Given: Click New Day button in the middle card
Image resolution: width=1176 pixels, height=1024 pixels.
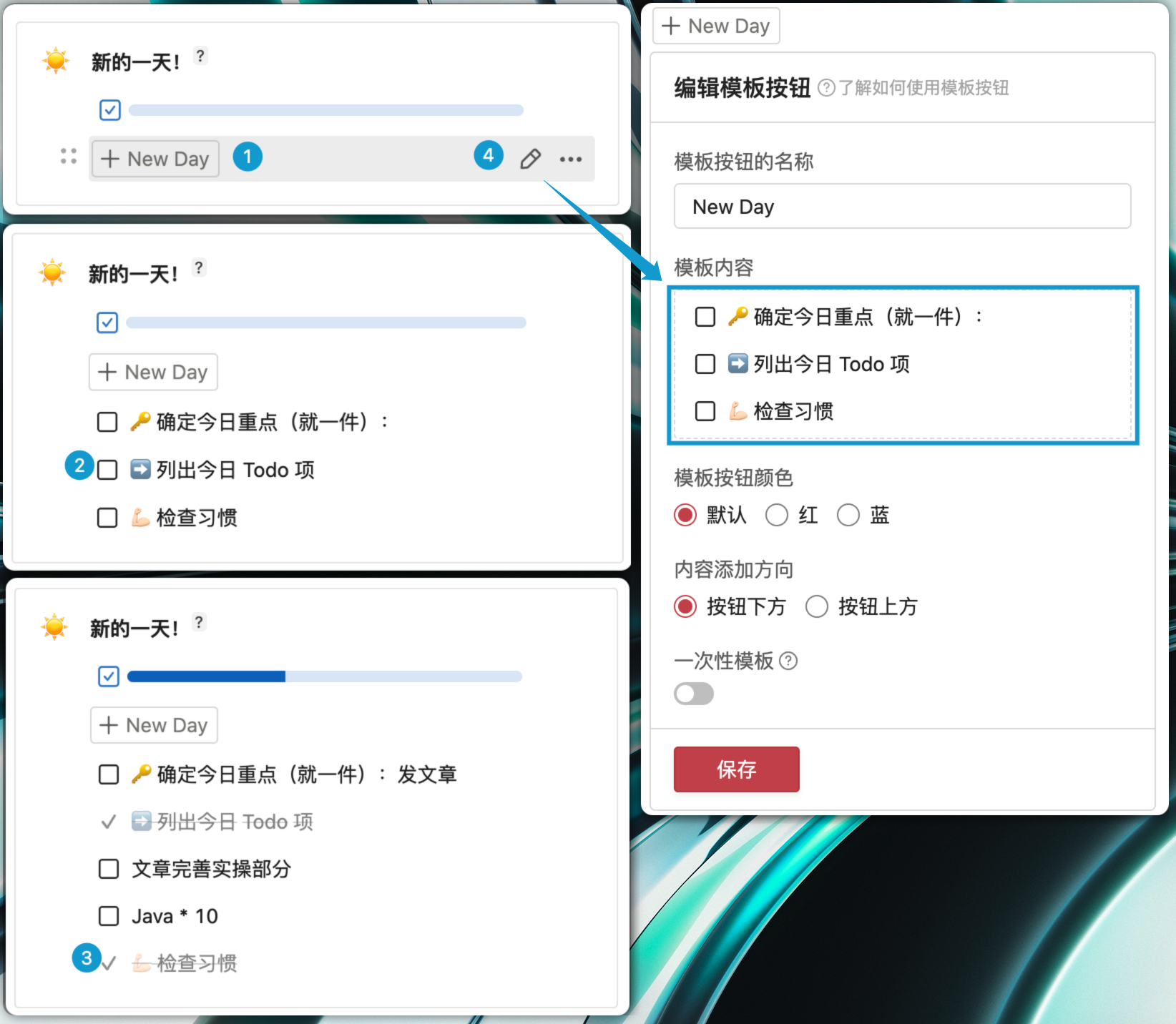Looking at the screenshot, I should coord(153,372).
